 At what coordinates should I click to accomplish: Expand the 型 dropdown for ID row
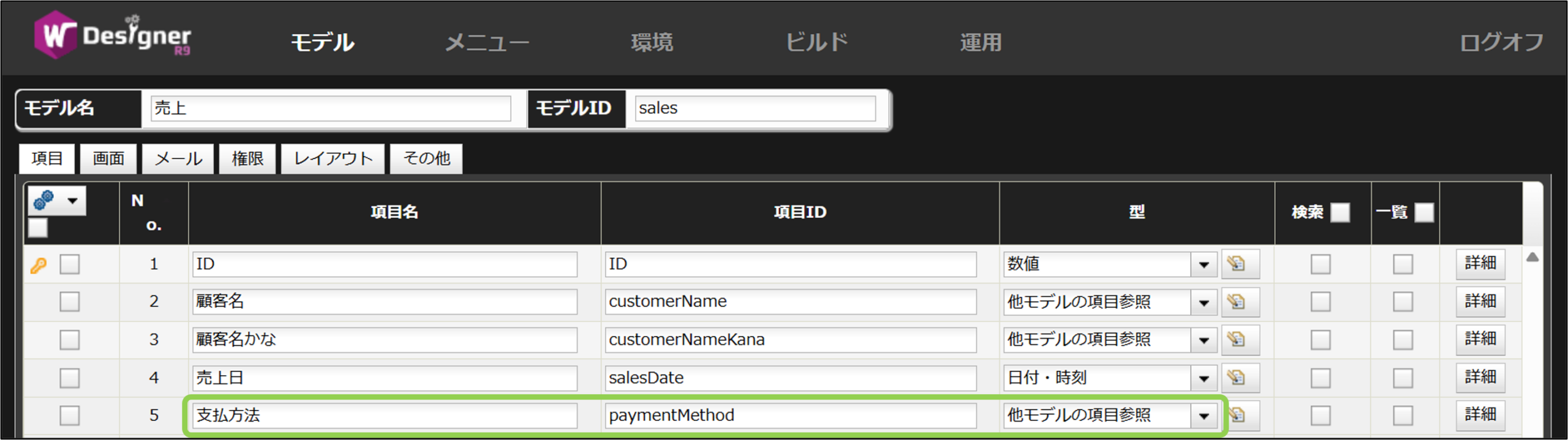click(1204, 264)
